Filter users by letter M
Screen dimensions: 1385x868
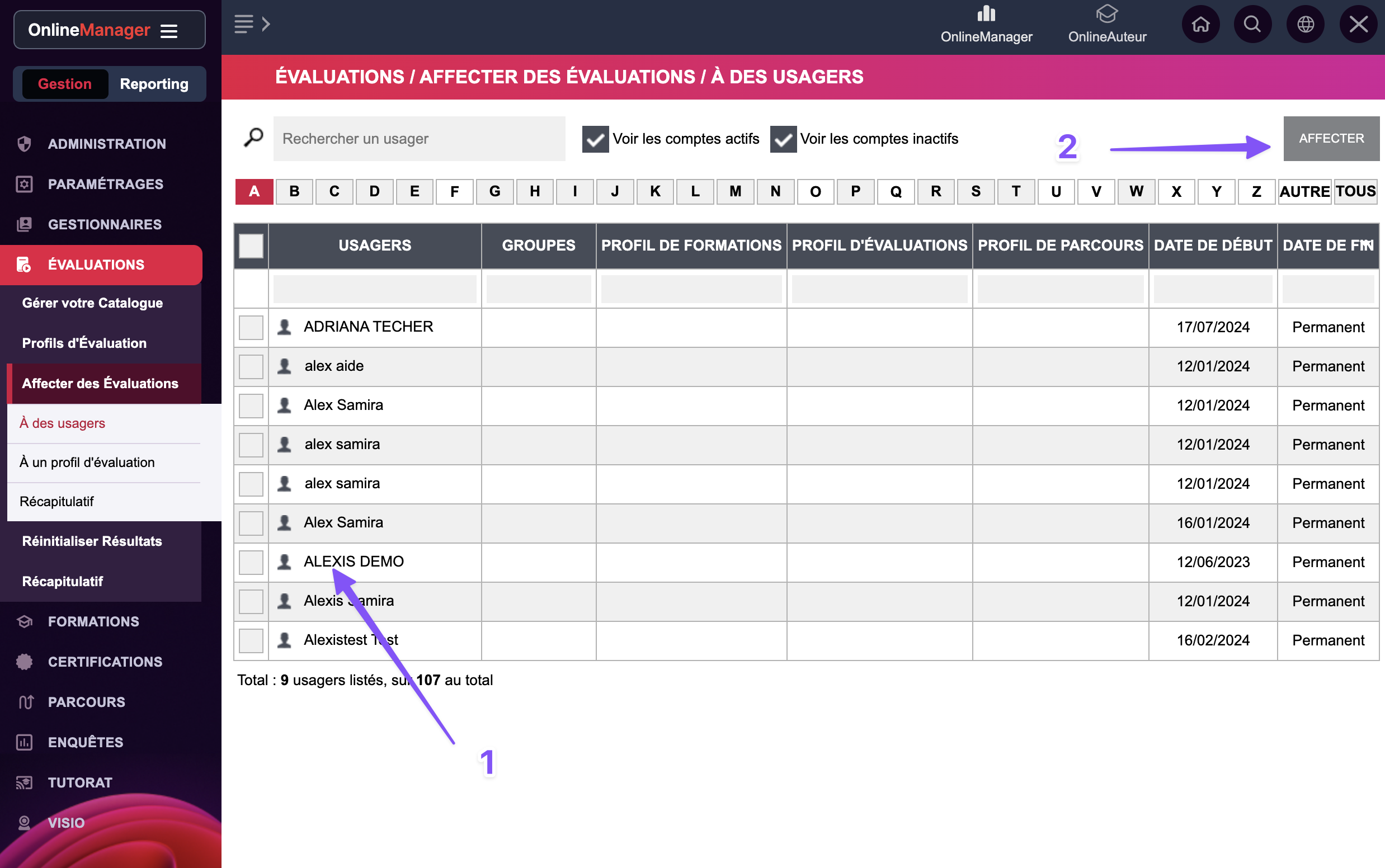(x=735, y=191)
